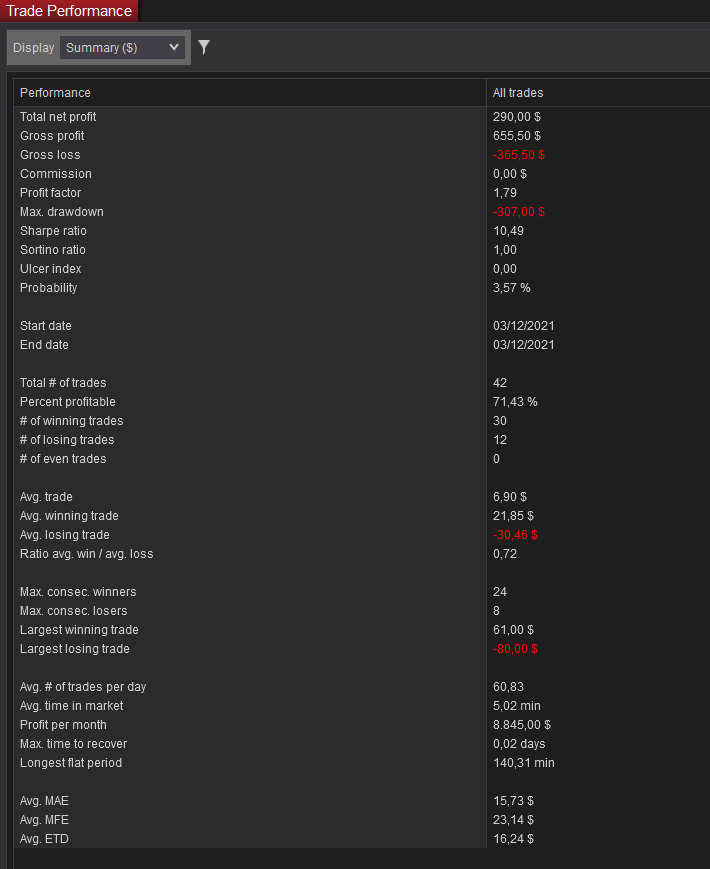Click the Total # of trades row

pos(362,383)
